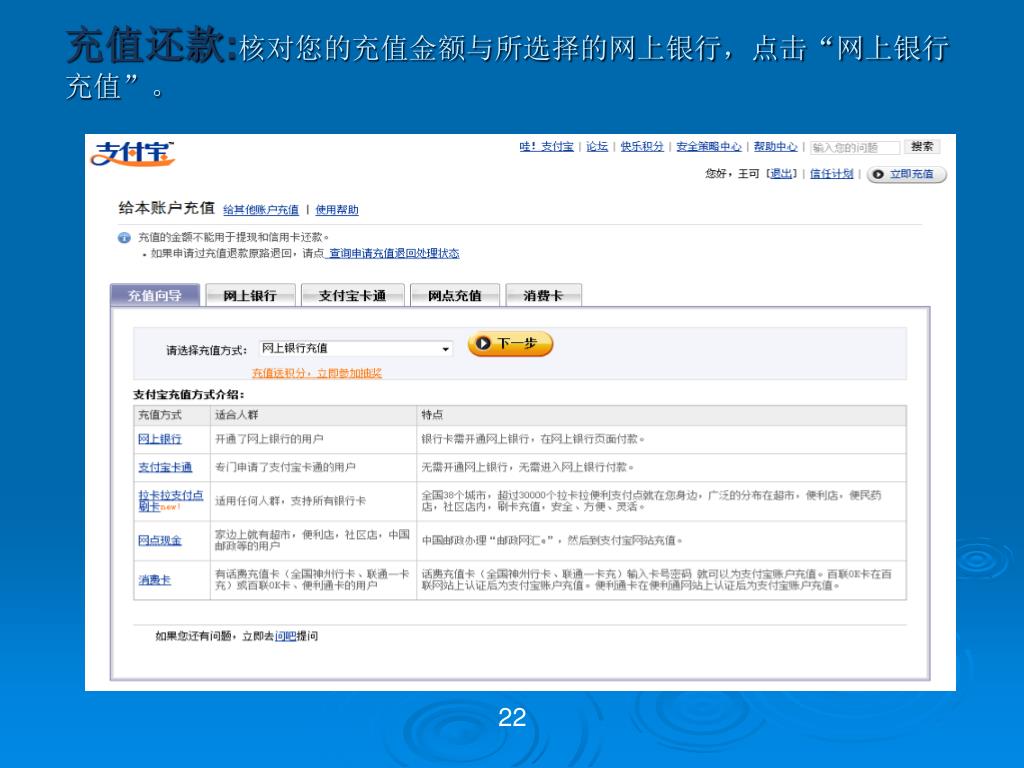The height and width of the screenshot is (768, 1024).
Task: Click the blue info icon beside 充值的金额
Action: click(124, 238)
